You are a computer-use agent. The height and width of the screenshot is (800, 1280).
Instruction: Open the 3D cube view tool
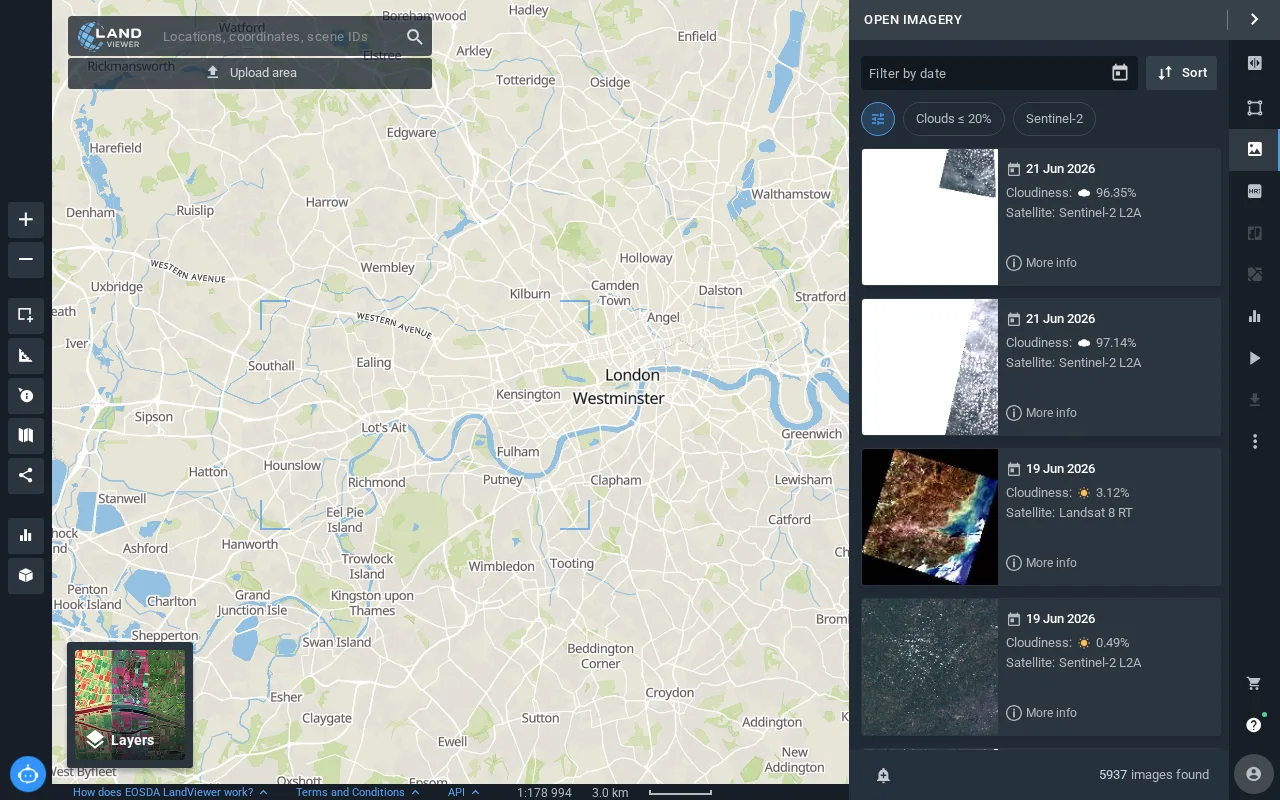click(x=26, y=575)
